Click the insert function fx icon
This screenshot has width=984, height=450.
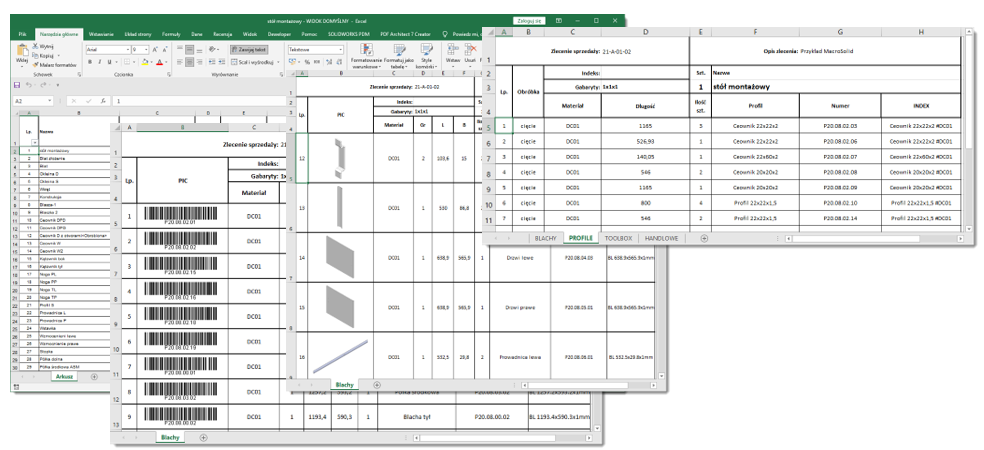102,101
